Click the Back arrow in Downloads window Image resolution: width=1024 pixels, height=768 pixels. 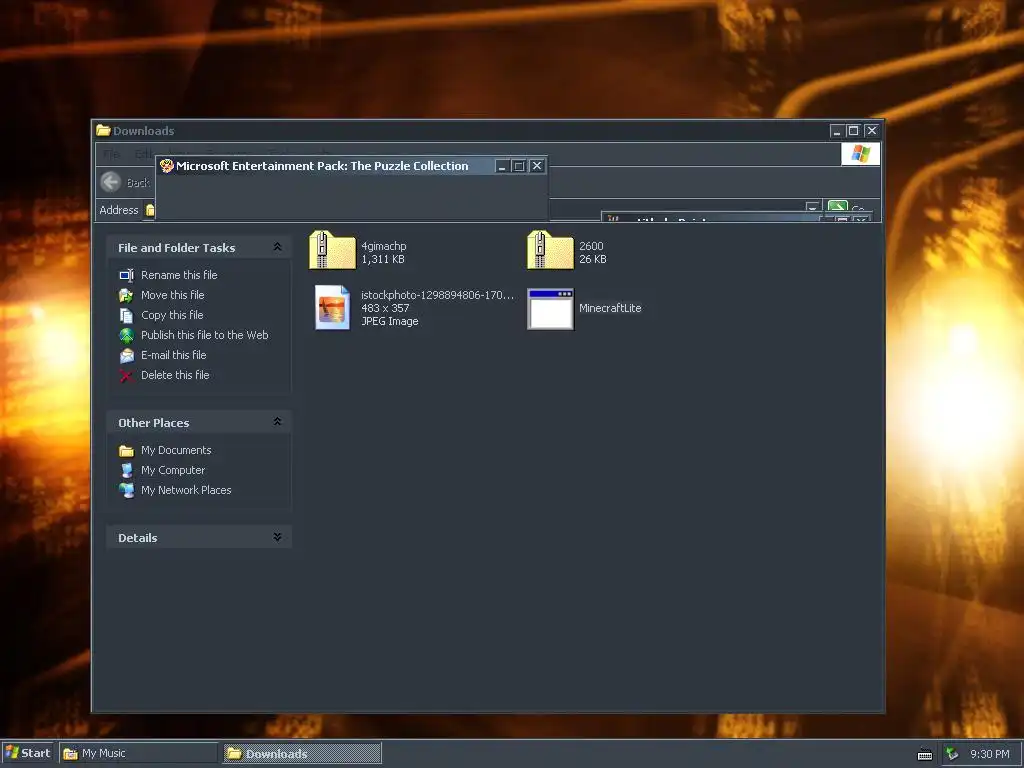coord(111,182)
